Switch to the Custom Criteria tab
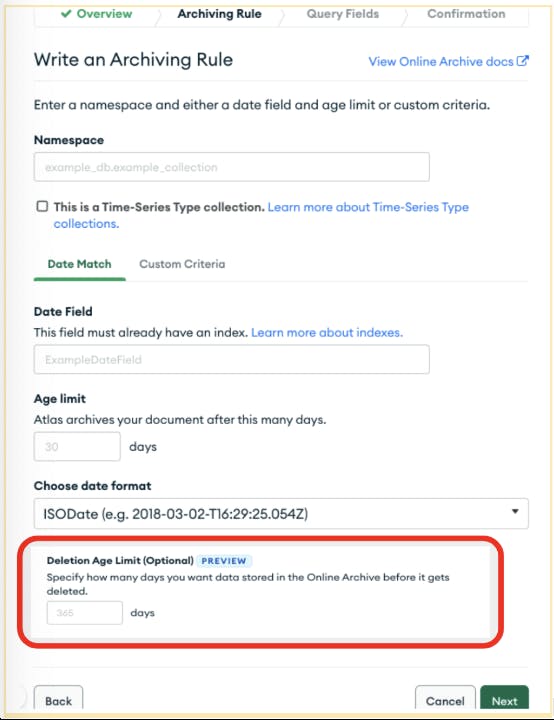This screenshot has width=554, height=720. 182,264
